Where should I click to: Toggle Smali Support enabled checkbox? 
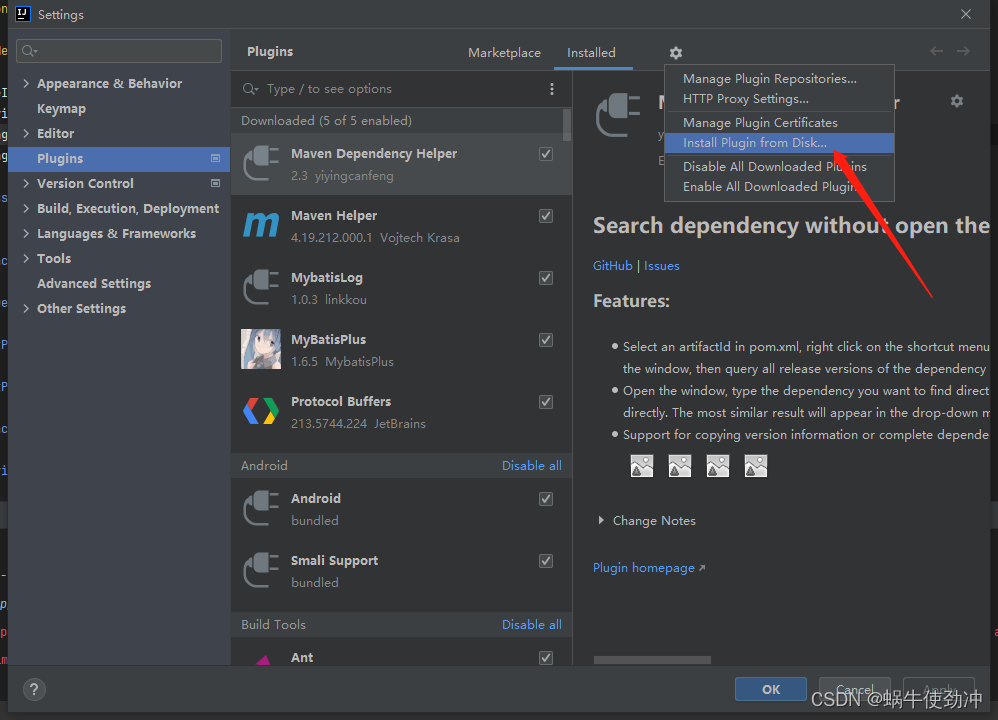click(x=546, y=561)
